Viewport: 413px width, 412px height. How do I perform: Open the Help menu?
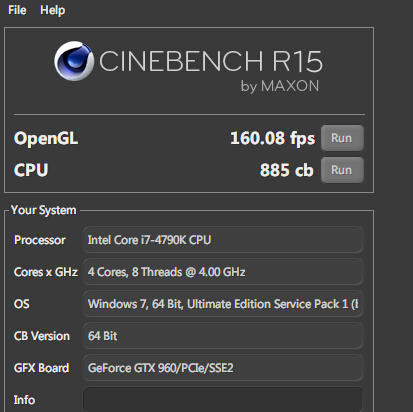coord(53,10)
